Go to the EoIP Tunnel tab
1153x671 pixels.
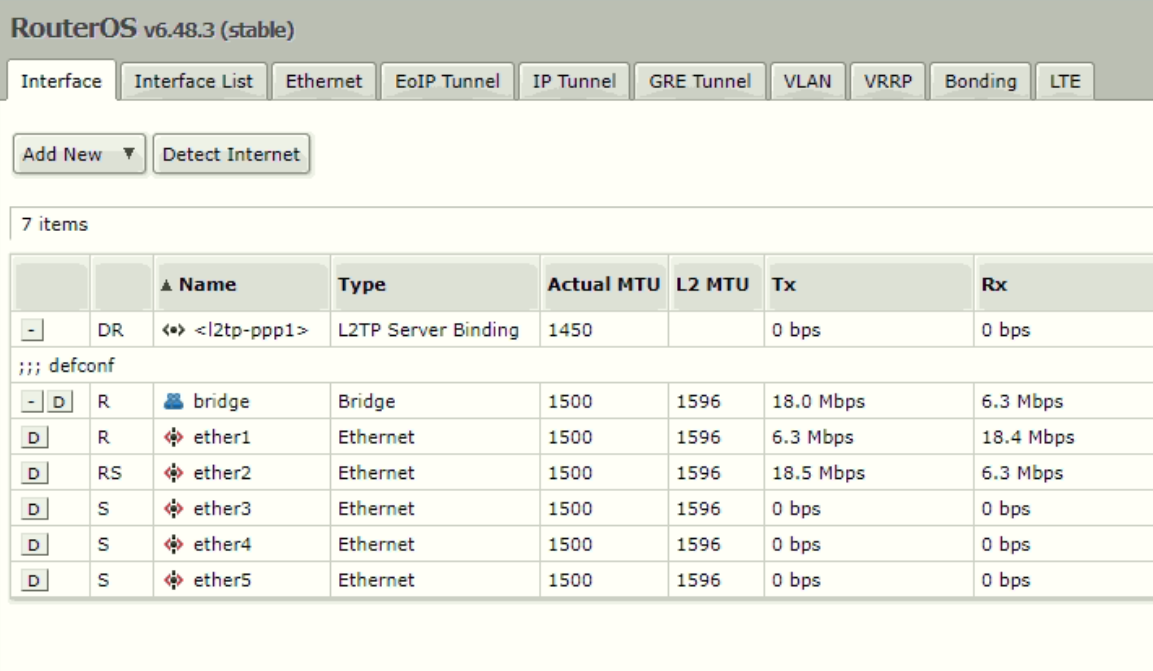(x=447, y=81)
